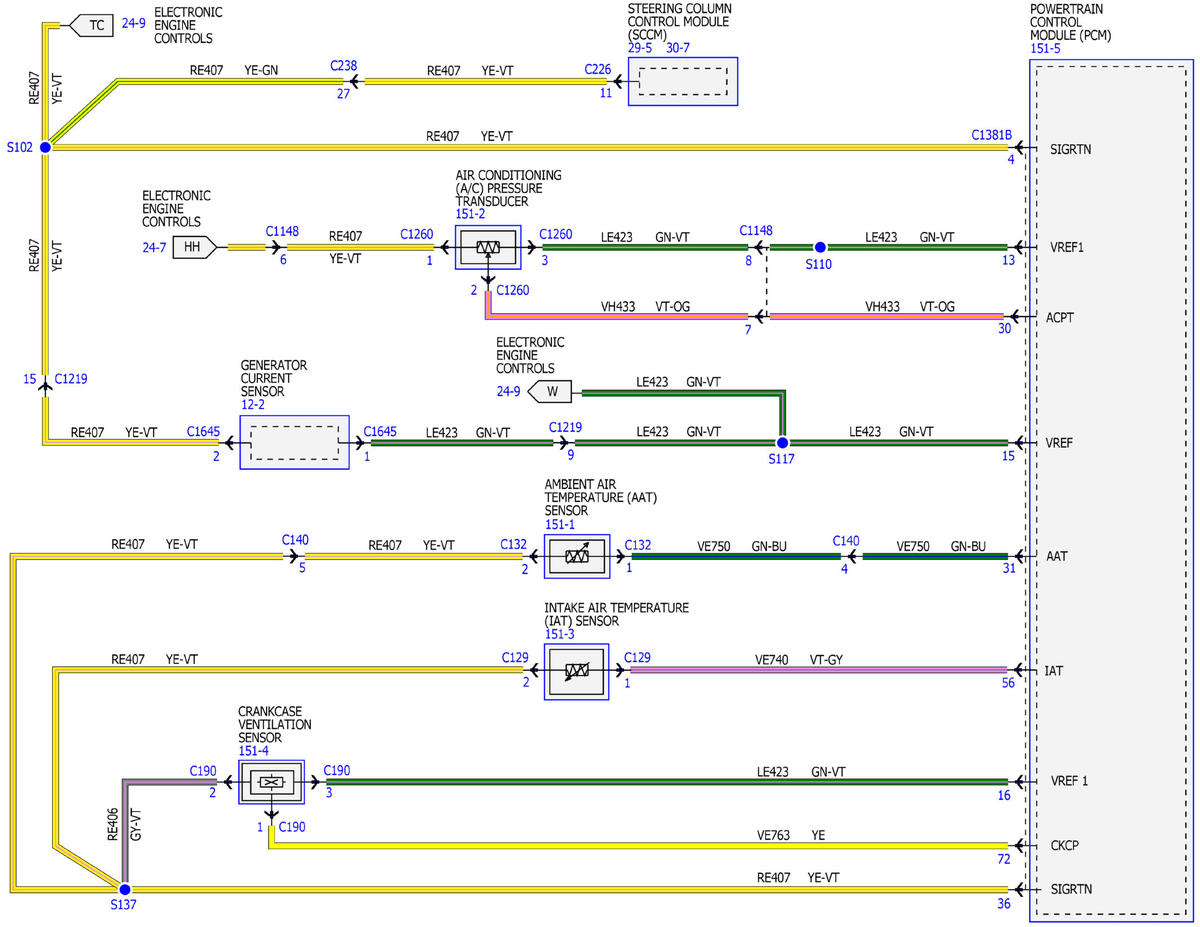The image size is (1200, 927).
Task: Click the TC off-page connector symbol
Action: click(x=94, y=25)
